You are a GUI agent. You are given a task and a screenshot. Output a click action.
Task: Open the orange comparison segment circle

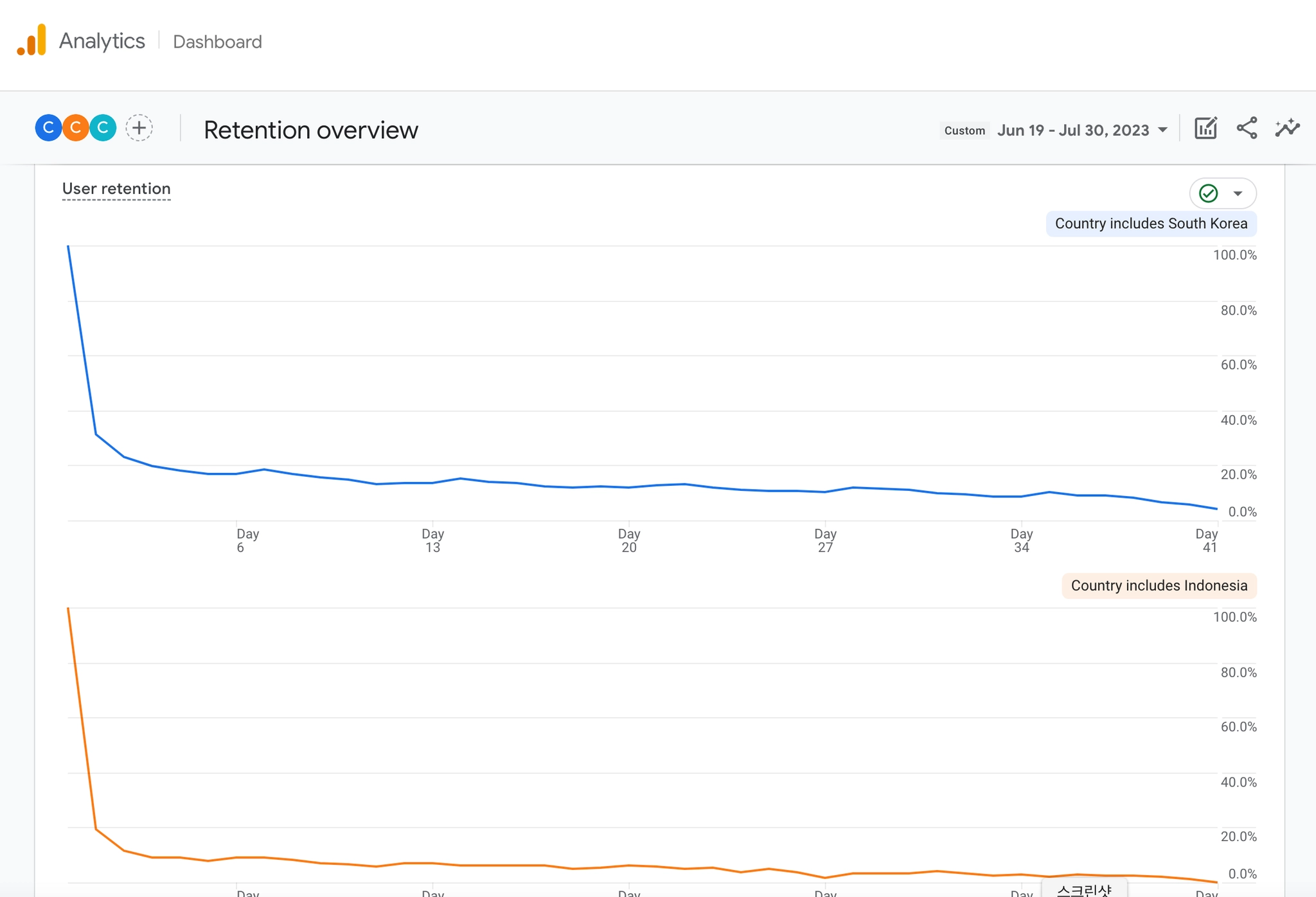coord(76,128)
